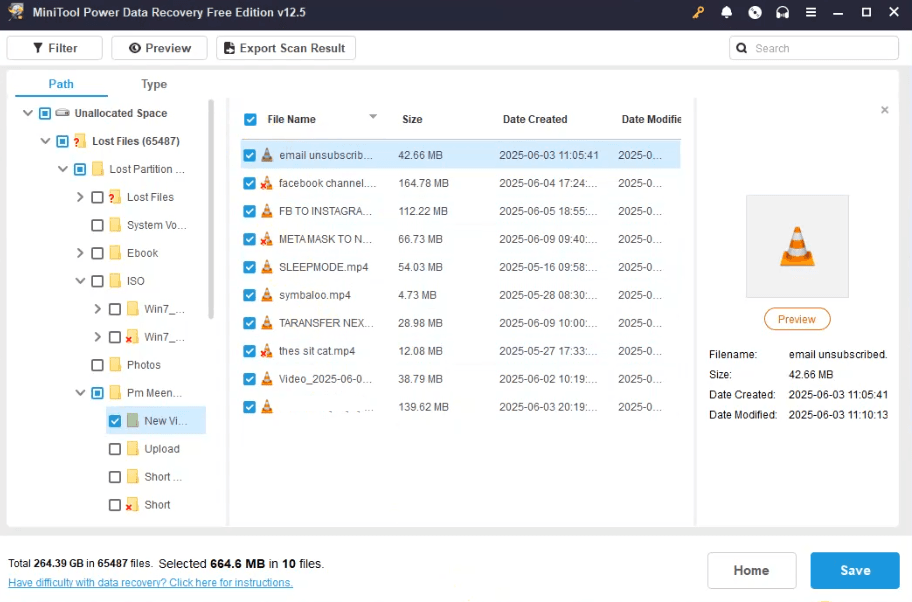Click the Preview toolbar button
The image size is (912, 602).
[x=159, y=48]
